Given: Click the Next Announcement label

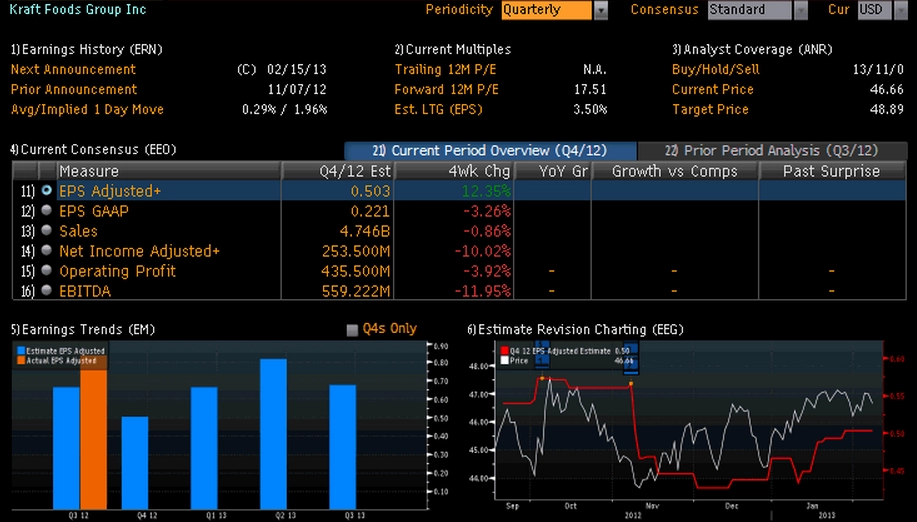Looking at the screenshot, I should click(x=73, y=70).
